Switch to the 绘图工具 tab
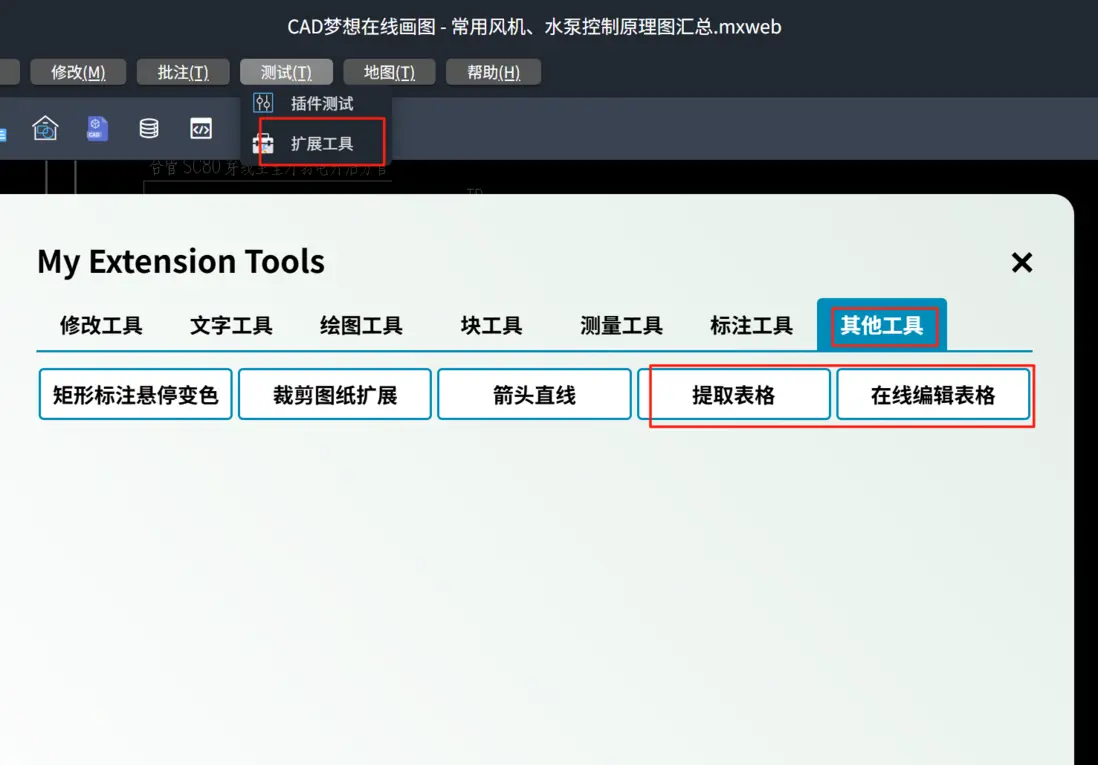Viewport: 1098px width, 765px height. (361, 325)
